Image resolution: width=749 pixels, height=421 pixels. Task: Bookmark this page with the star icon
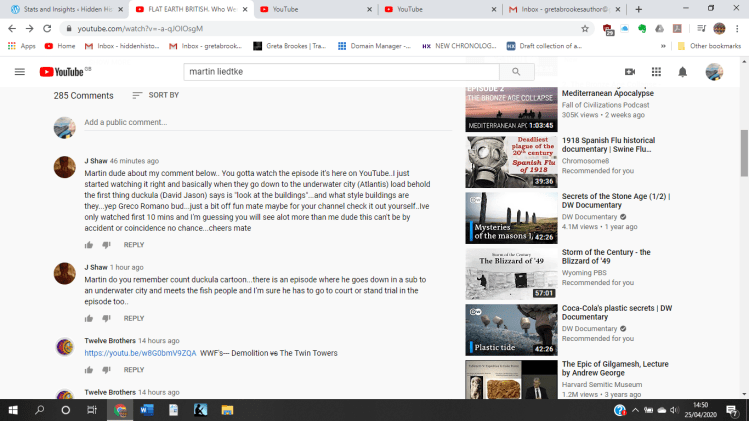[585, 29]
